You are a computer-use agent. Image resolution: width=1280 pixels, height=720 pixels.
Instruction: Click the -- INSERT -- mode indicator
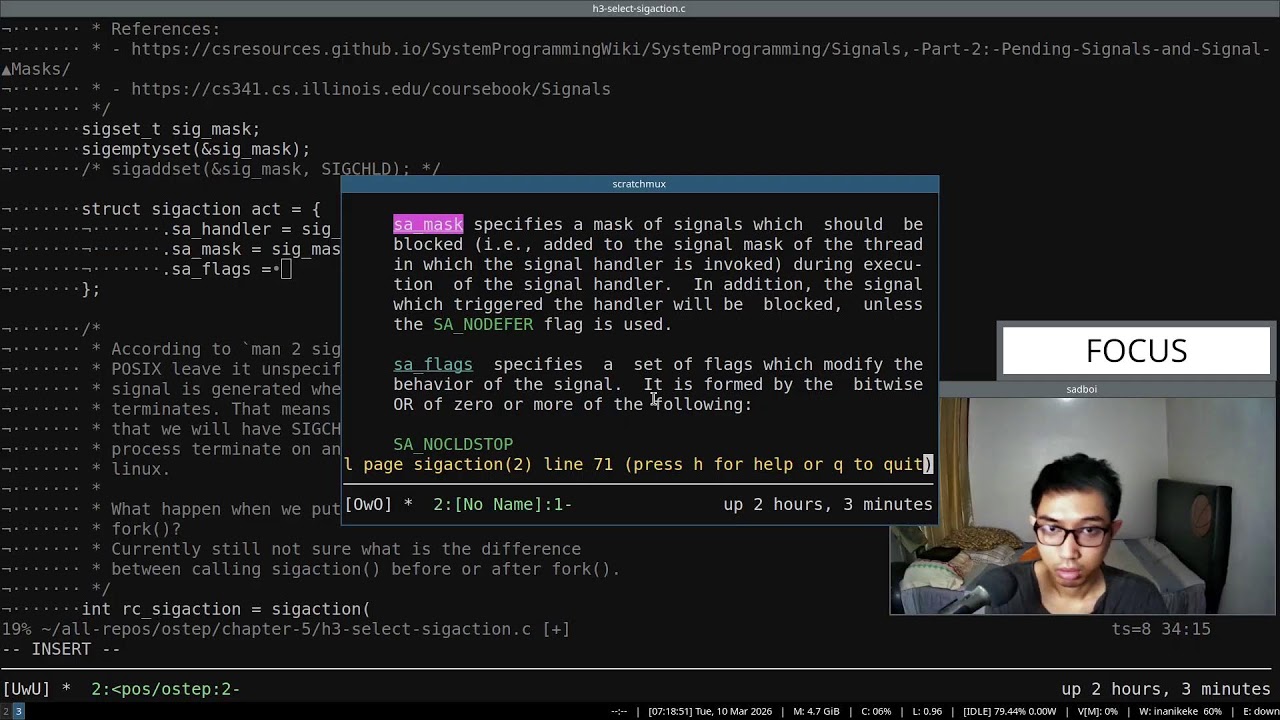[61, 649]
